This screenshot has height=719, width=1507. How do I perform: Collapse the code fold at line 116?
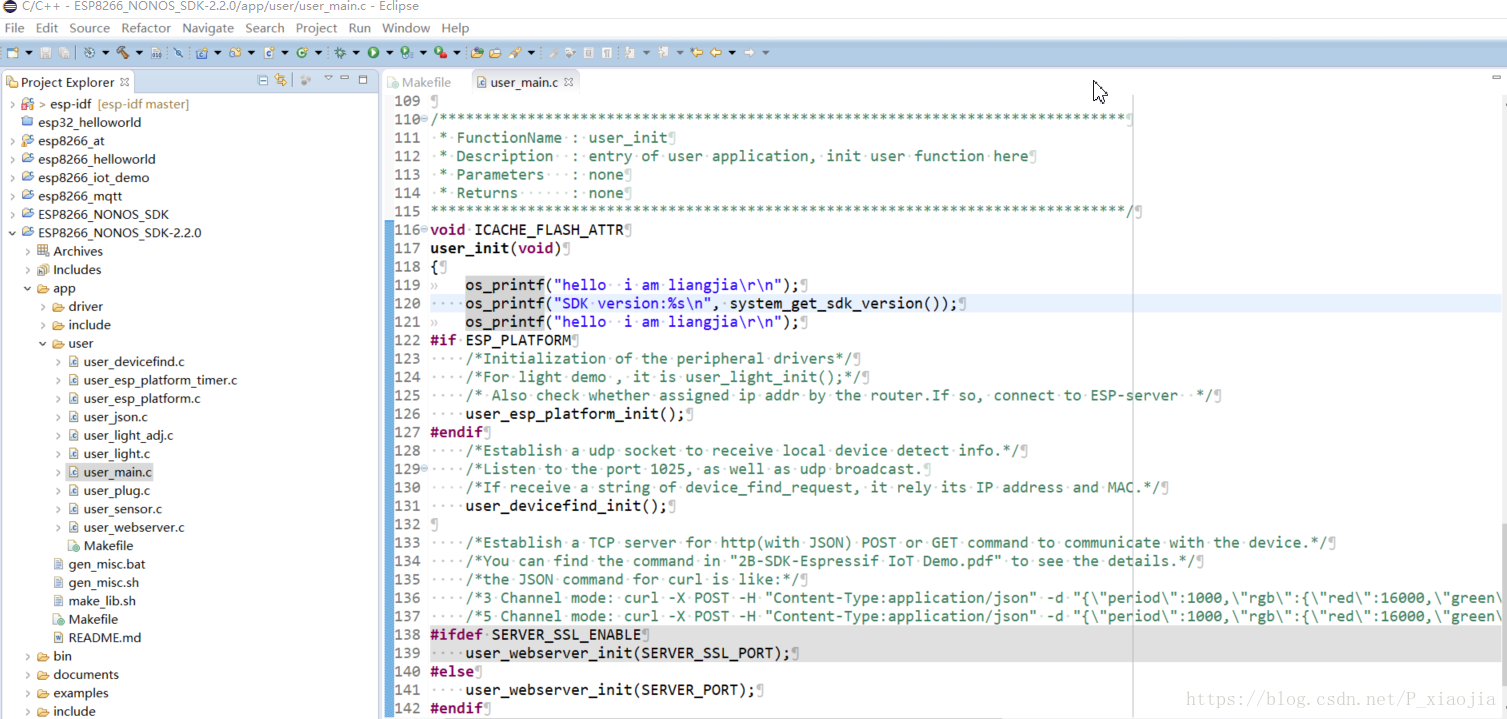click(425, 230)
